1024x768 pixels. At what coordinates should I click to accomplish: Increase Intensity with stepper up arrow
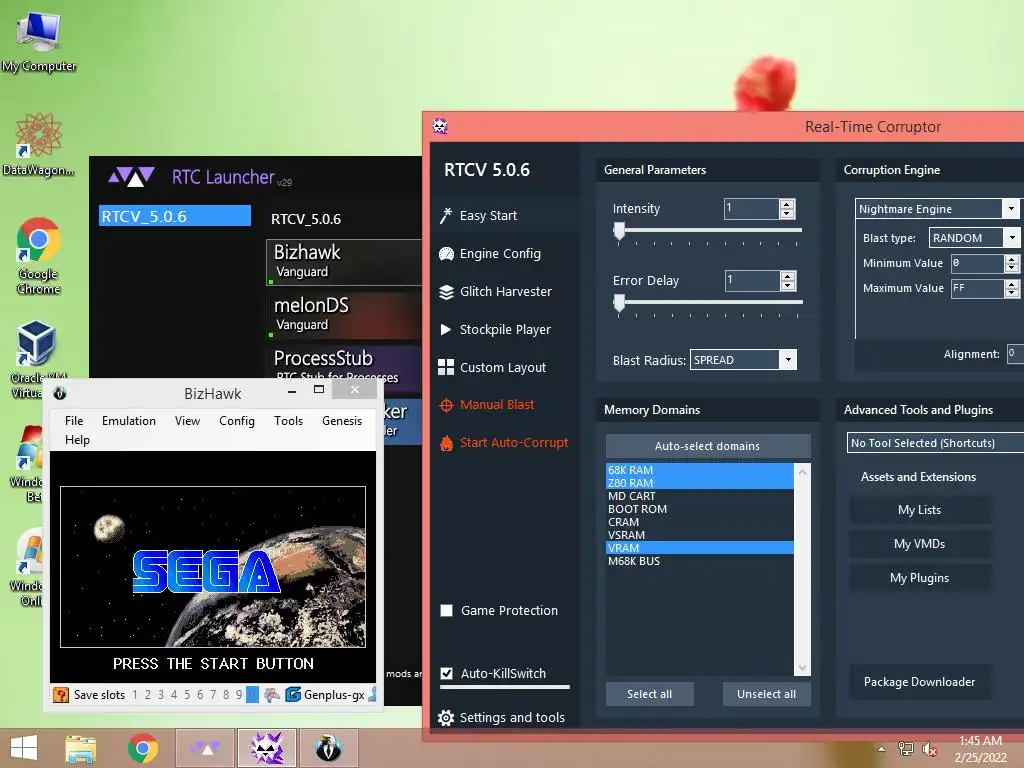787,204
